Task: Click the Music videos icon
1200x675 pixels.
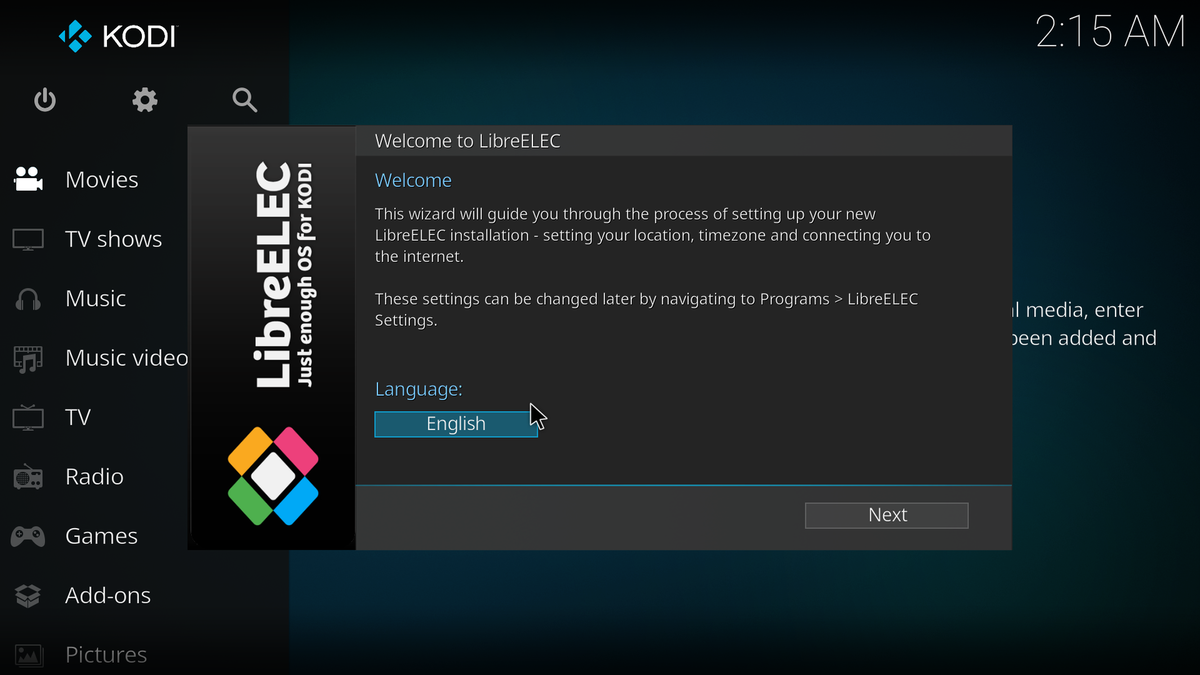Action: 28,358
